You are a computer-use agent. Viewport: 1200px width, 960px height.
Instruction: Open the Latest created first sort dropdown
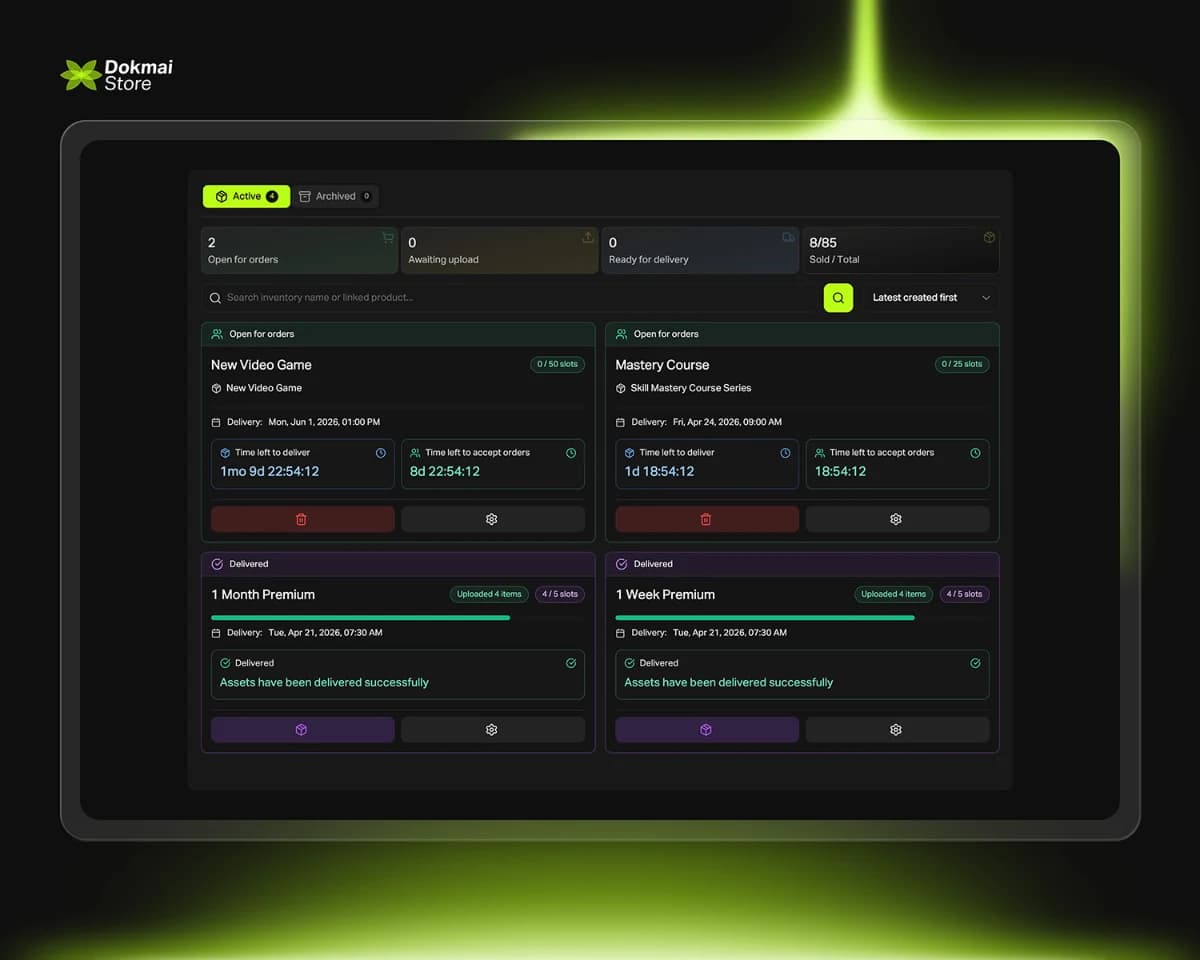coord(931,297)
